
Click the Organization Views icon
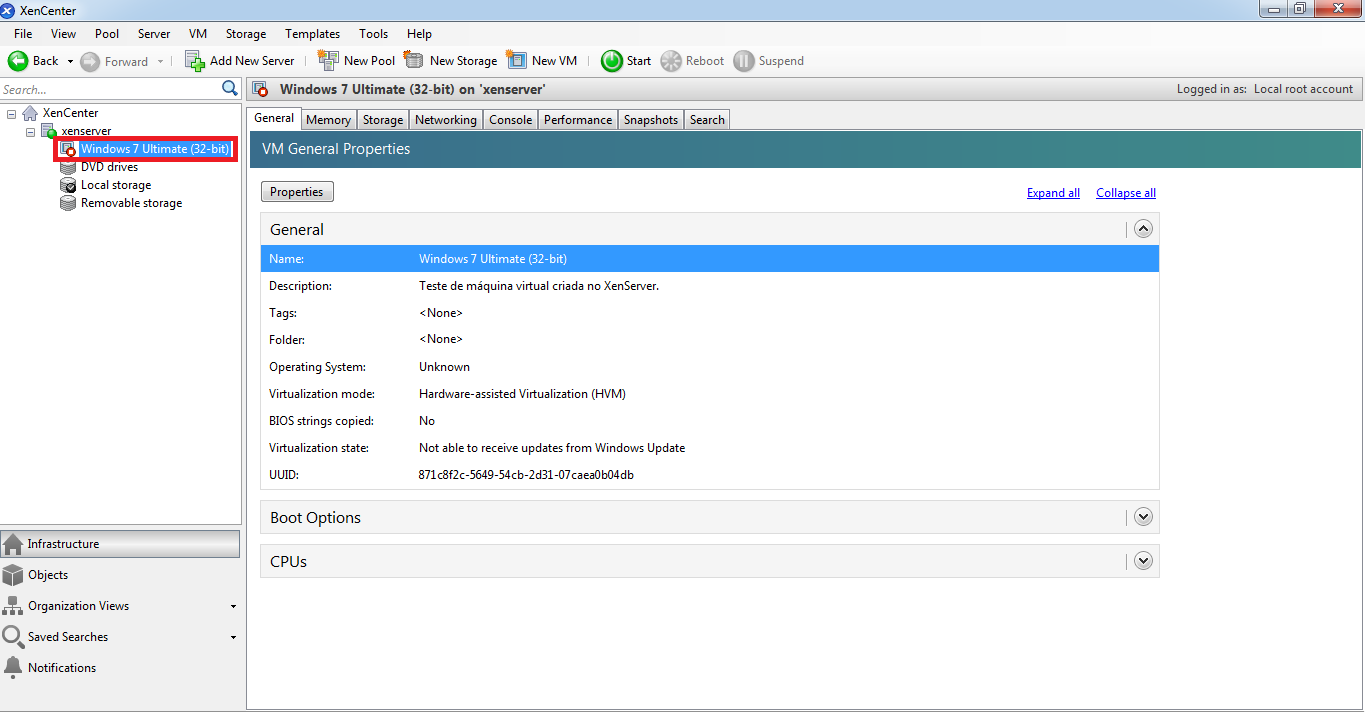tap(13, 606)
